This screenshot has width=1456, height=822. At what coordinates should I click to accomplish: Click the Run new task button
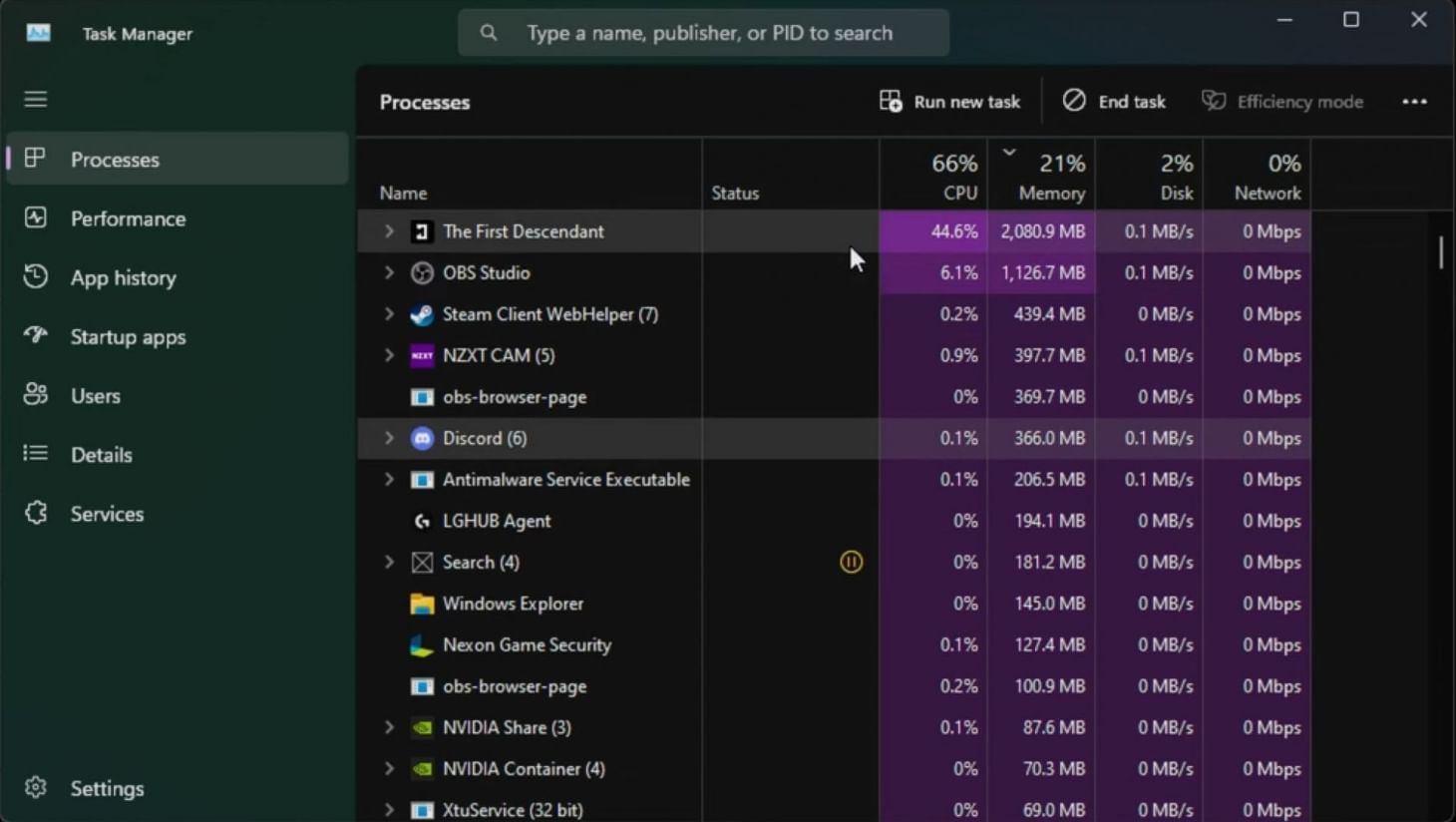pos(949,102)
